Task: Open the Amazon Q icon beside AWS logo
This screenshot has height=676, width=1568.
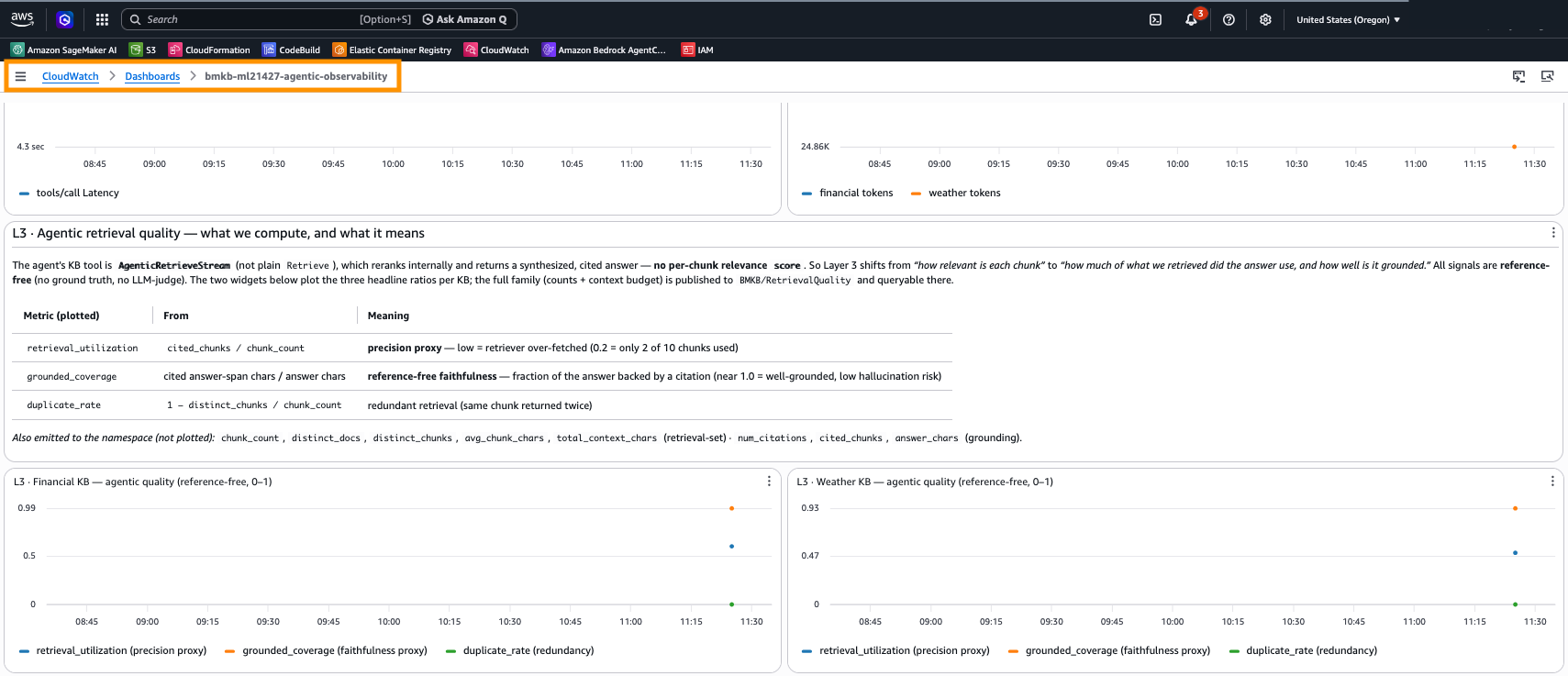Action: [x=64, y=19]
